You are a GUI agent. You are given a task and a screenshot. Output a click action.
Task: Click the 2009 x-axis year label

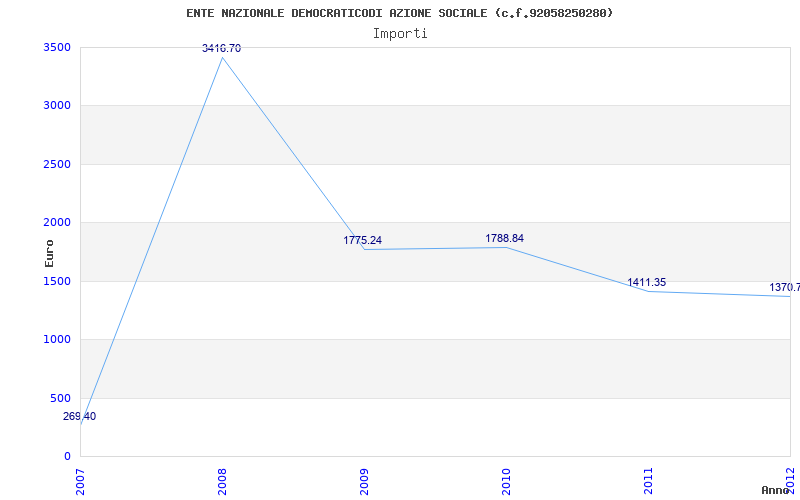coord(364,482)
